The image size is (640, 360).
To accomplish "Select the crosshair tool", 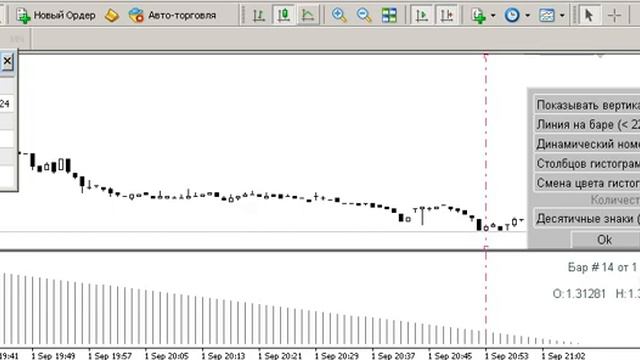I will [x=614, y=16].
